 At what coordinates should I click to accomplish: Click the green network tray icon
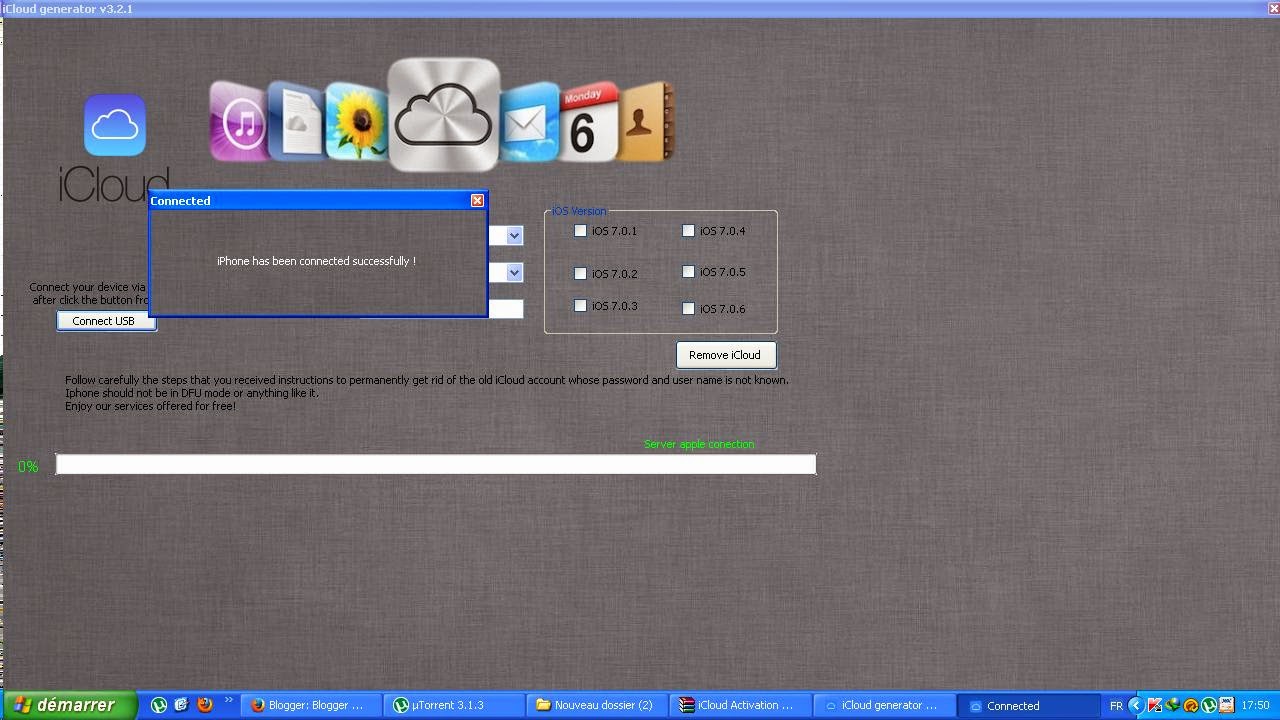[1172, 705]
